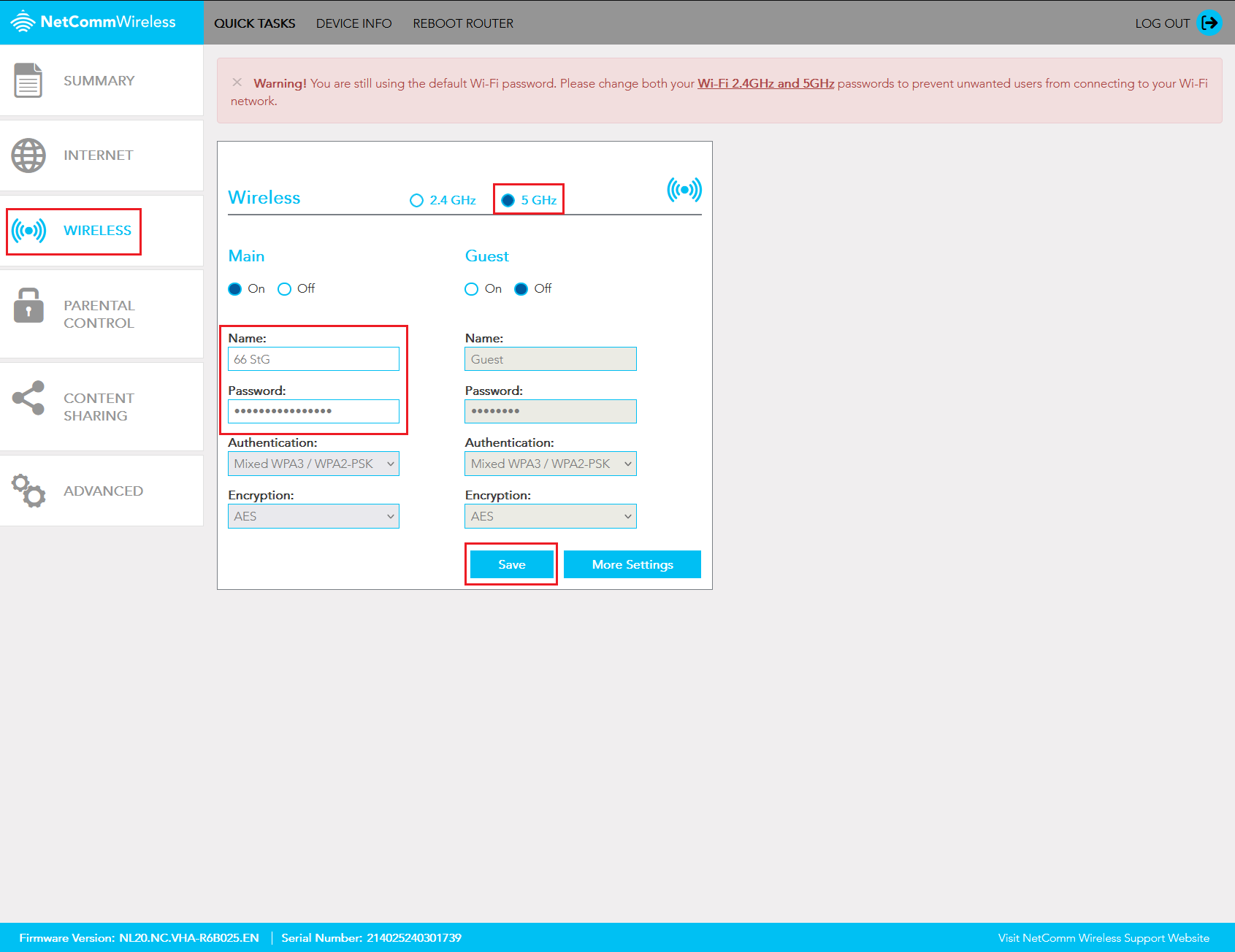Click the Content Sharing share icon
1235x952 pixels.
pos(28,399)
